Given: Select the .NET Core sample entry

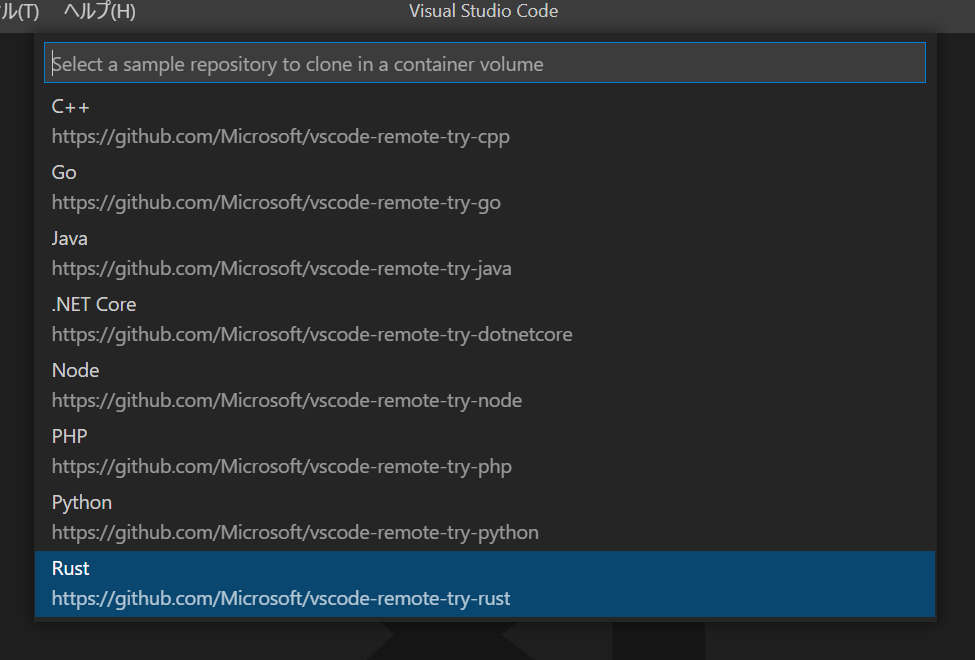Looking at the screenshot, I should point(485,320).
